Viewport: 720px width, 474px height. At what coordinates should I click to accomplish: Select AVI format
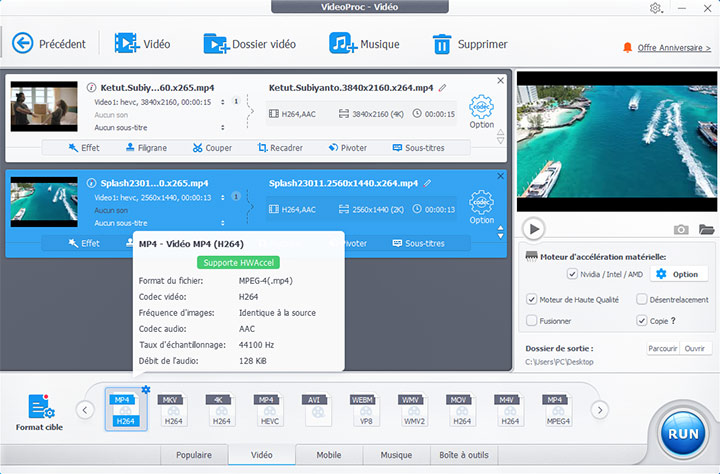317,410
